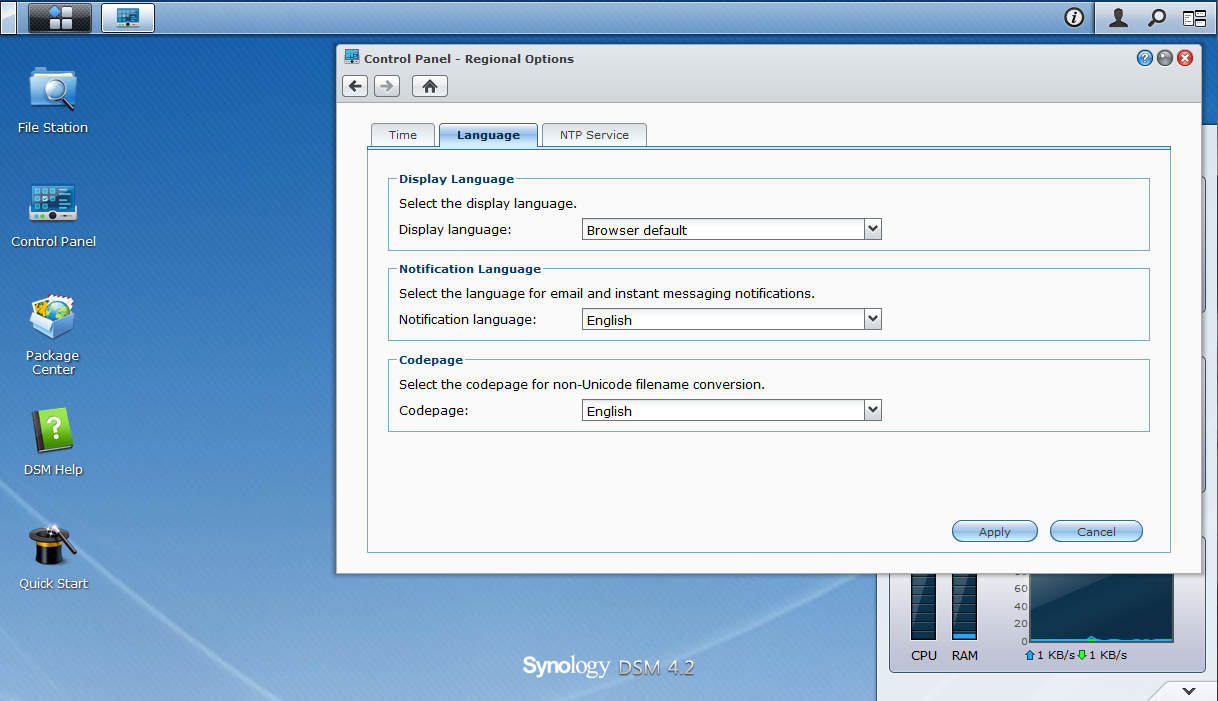This screenshot has width=1218, height=701.
Task: Click the Notification Language section heading
Action: 470,269
